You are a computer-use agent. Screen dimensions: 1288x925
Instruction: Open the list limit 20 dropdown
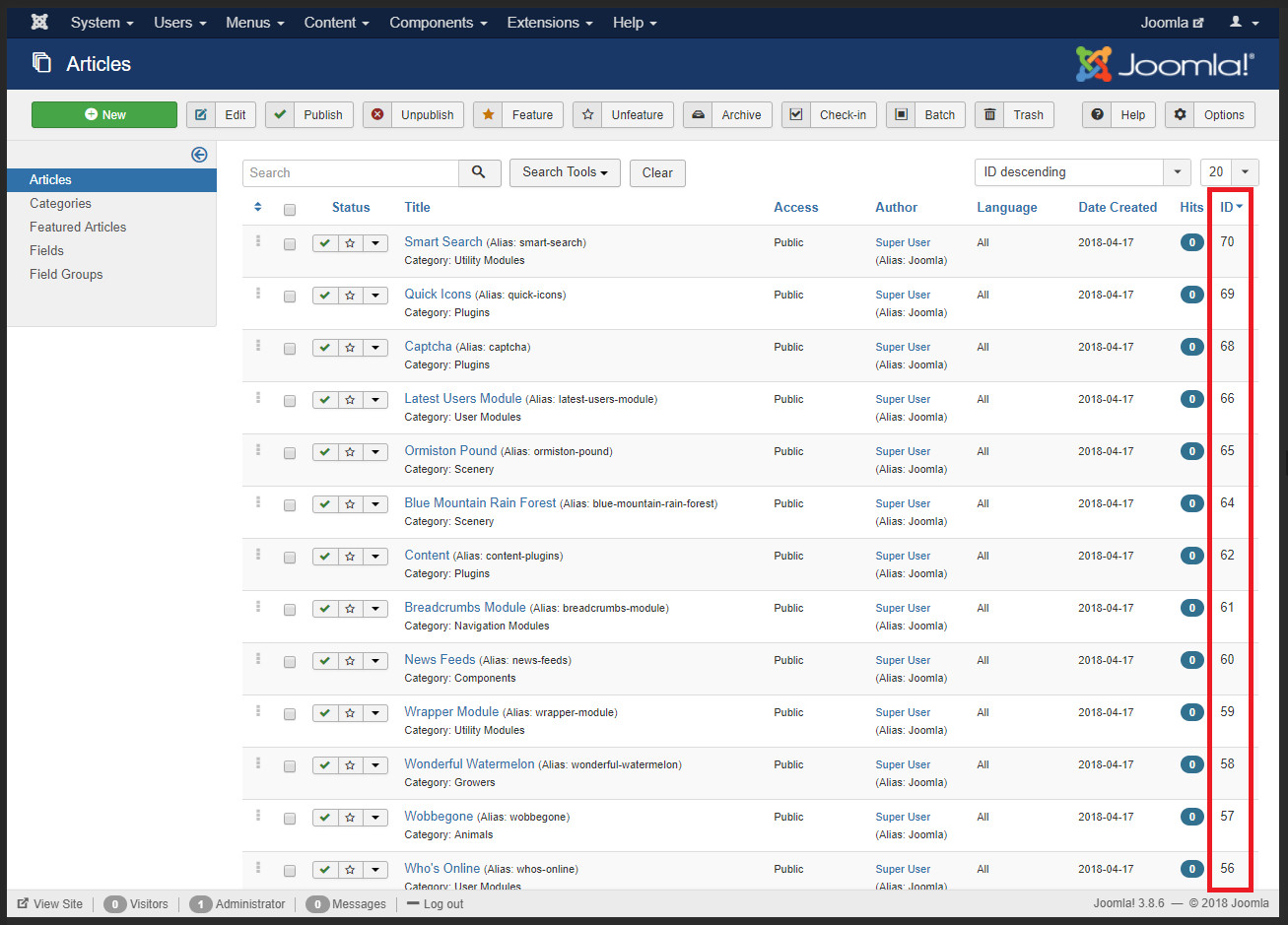[x=1229, y=172]
